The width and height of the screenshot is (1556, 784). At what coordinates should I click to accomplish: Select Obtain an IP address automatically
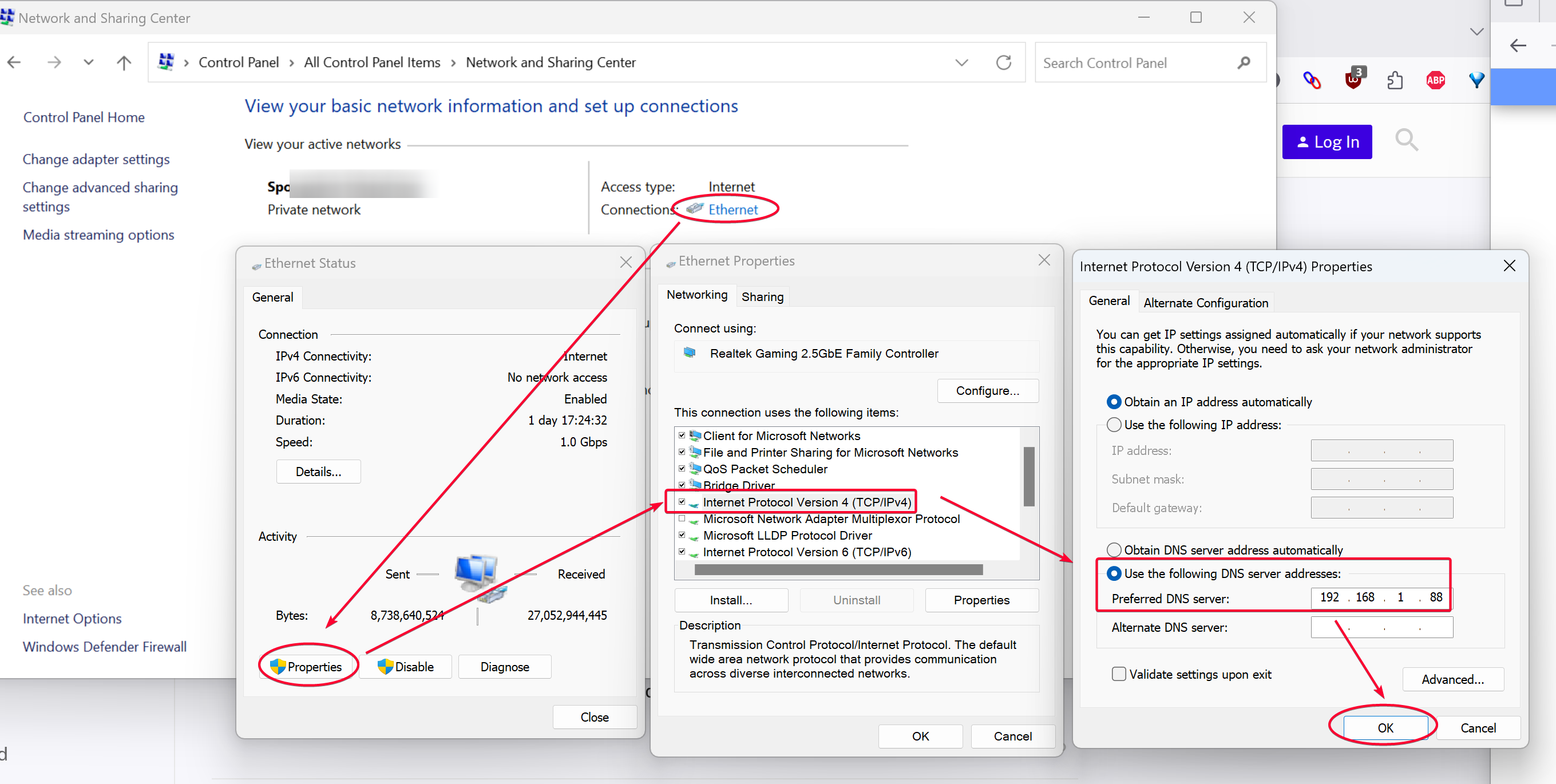click(1114, 402)
